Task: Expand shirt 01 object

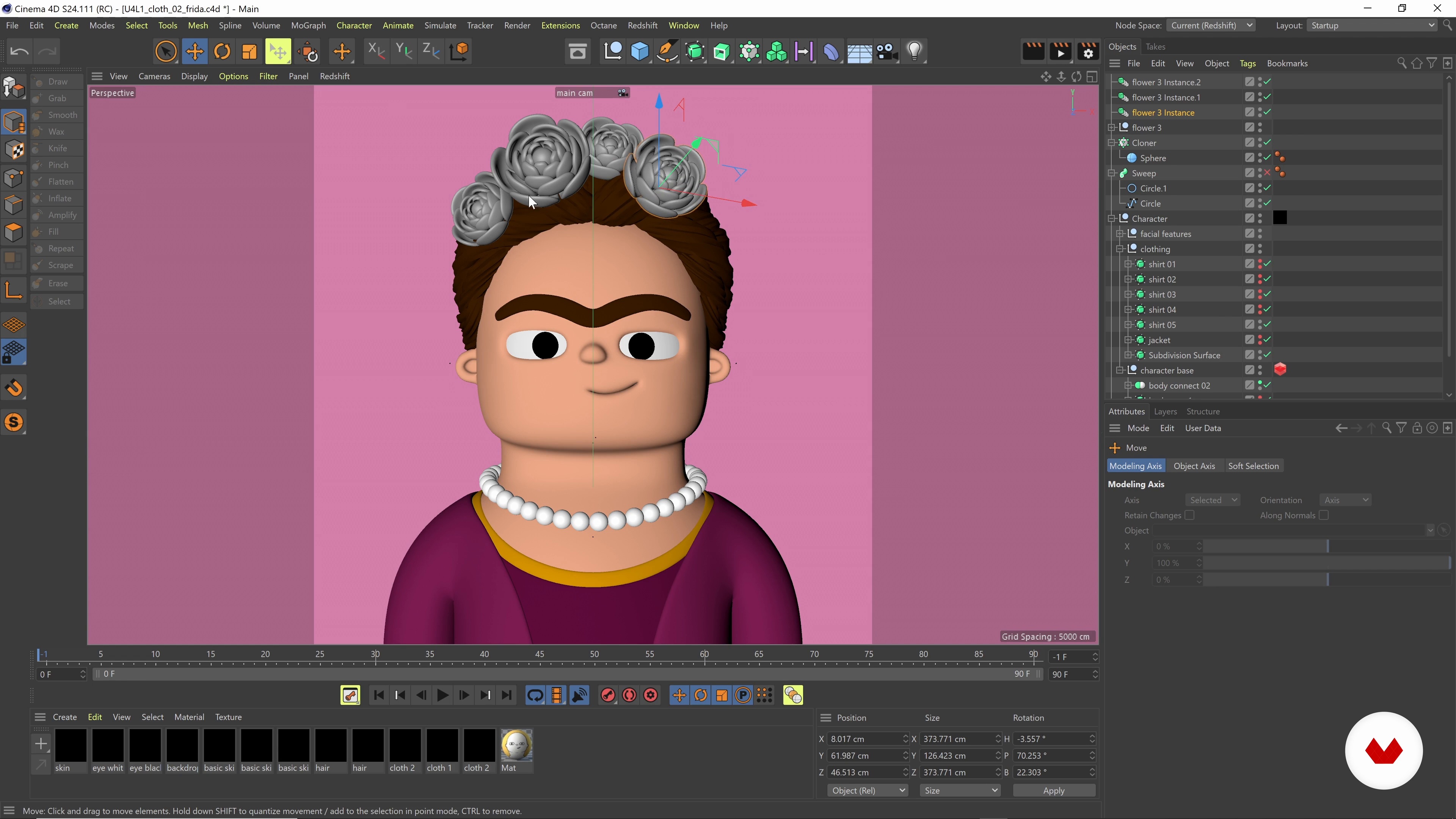Action: pos(1128,264)
